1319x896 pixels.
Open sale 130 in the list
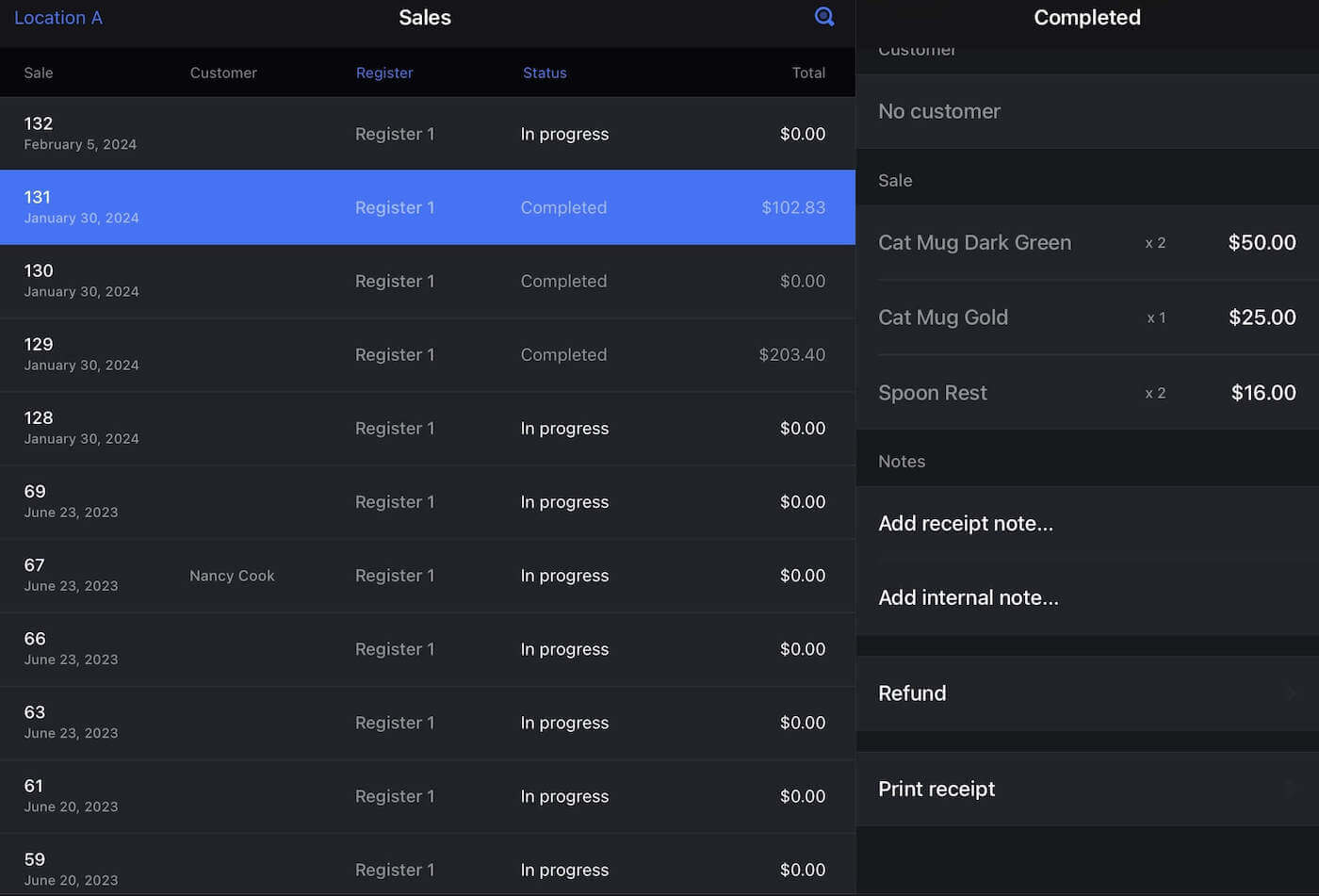tap(427, 281)
